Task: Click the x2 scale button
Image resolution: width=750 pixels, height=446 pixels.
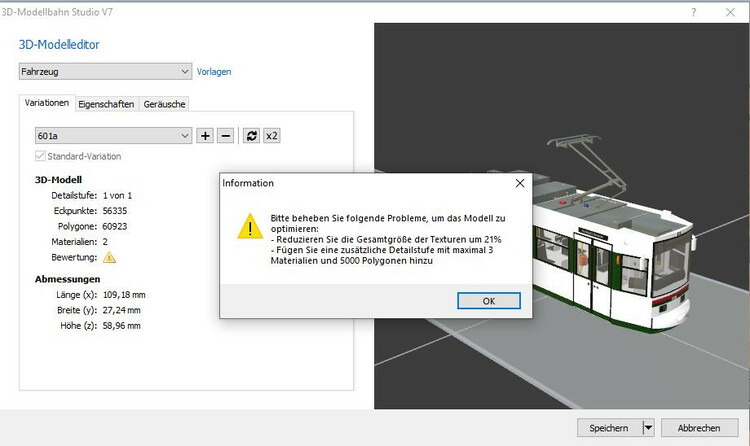Action: (272, 136)
